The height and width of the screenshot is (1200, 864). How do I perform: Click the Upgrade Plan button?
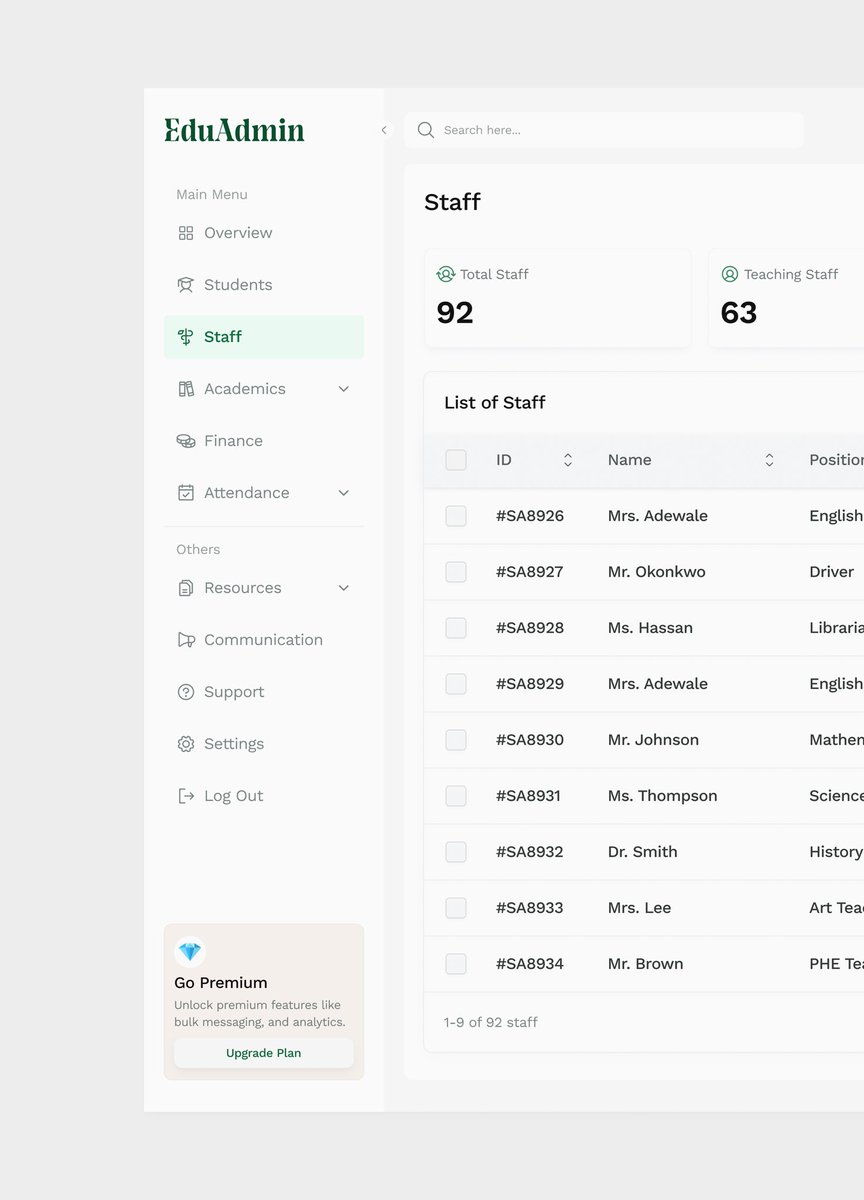click(x=264, y=1053)
